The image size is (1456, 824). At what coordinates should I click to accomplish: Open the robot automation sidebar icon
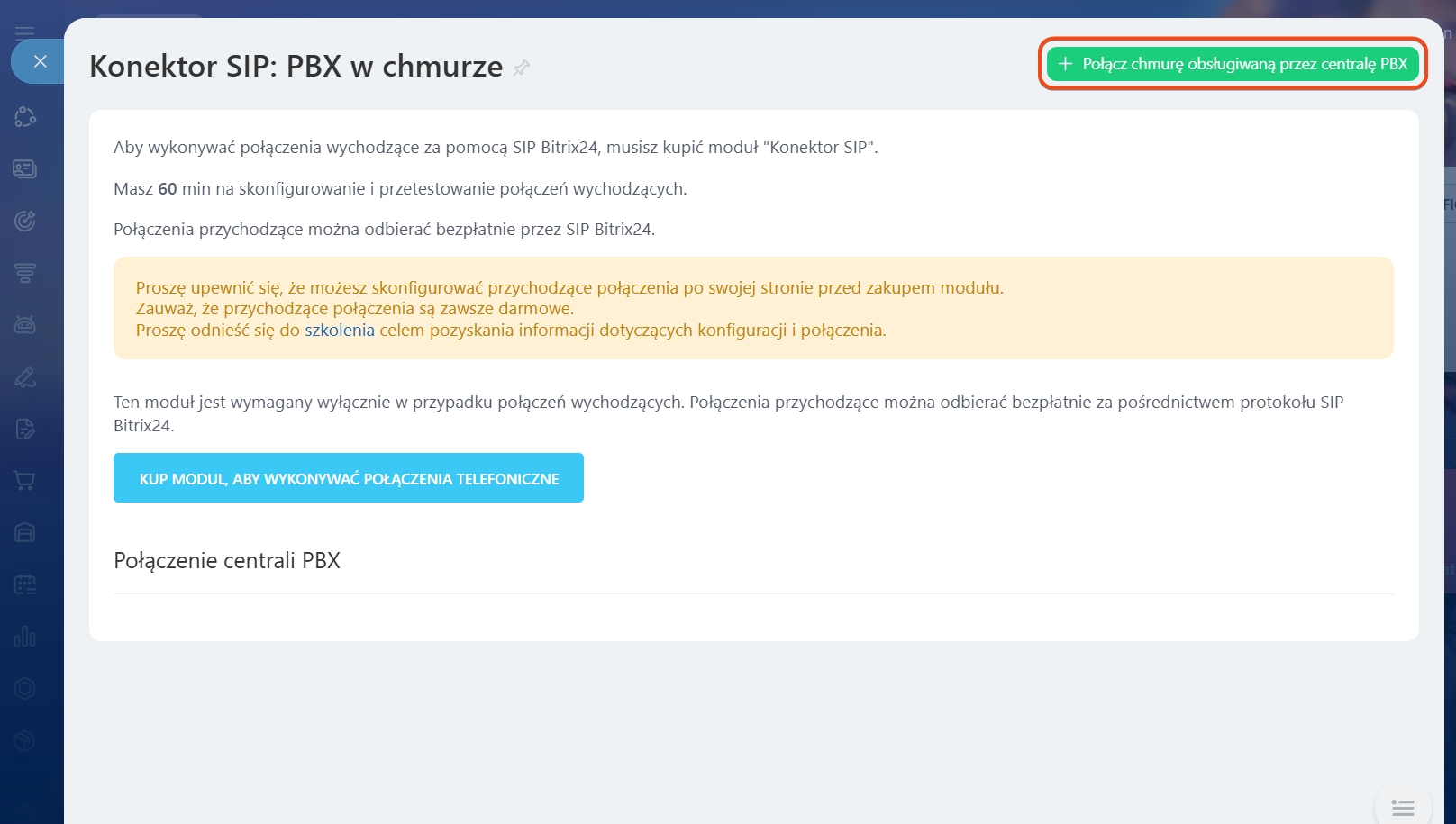(x=25, y=324)
